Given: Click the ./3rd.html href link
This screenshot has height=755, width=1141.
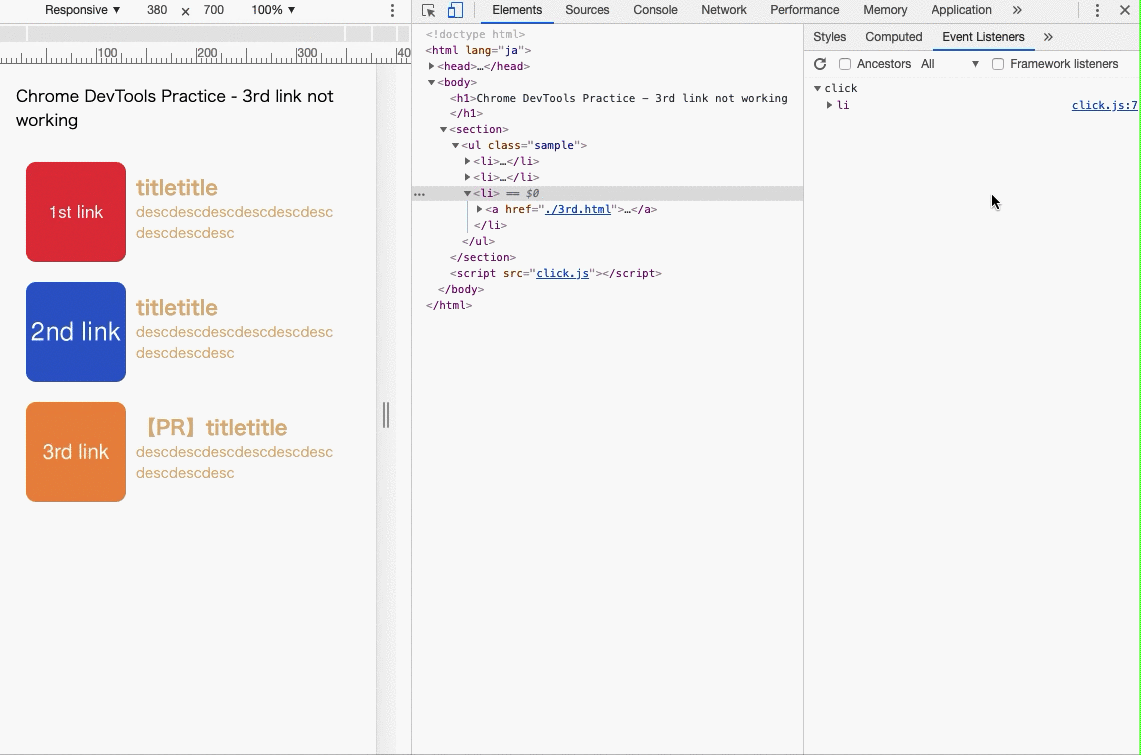Looking at the screenshot, I should pyautogui.click(x=577, y=209).
